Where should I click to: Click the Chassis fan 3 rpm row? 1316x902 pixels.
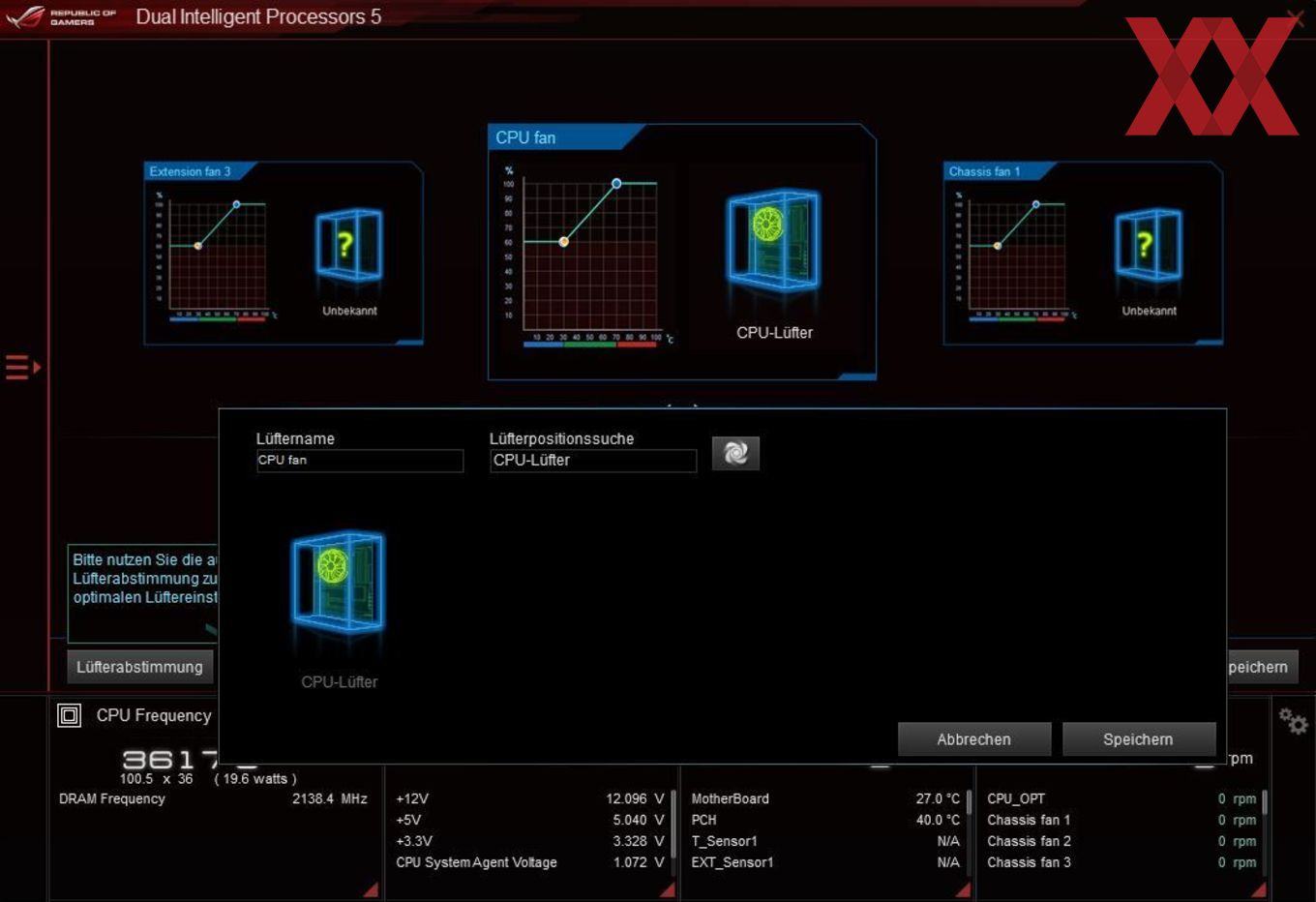1122,862
